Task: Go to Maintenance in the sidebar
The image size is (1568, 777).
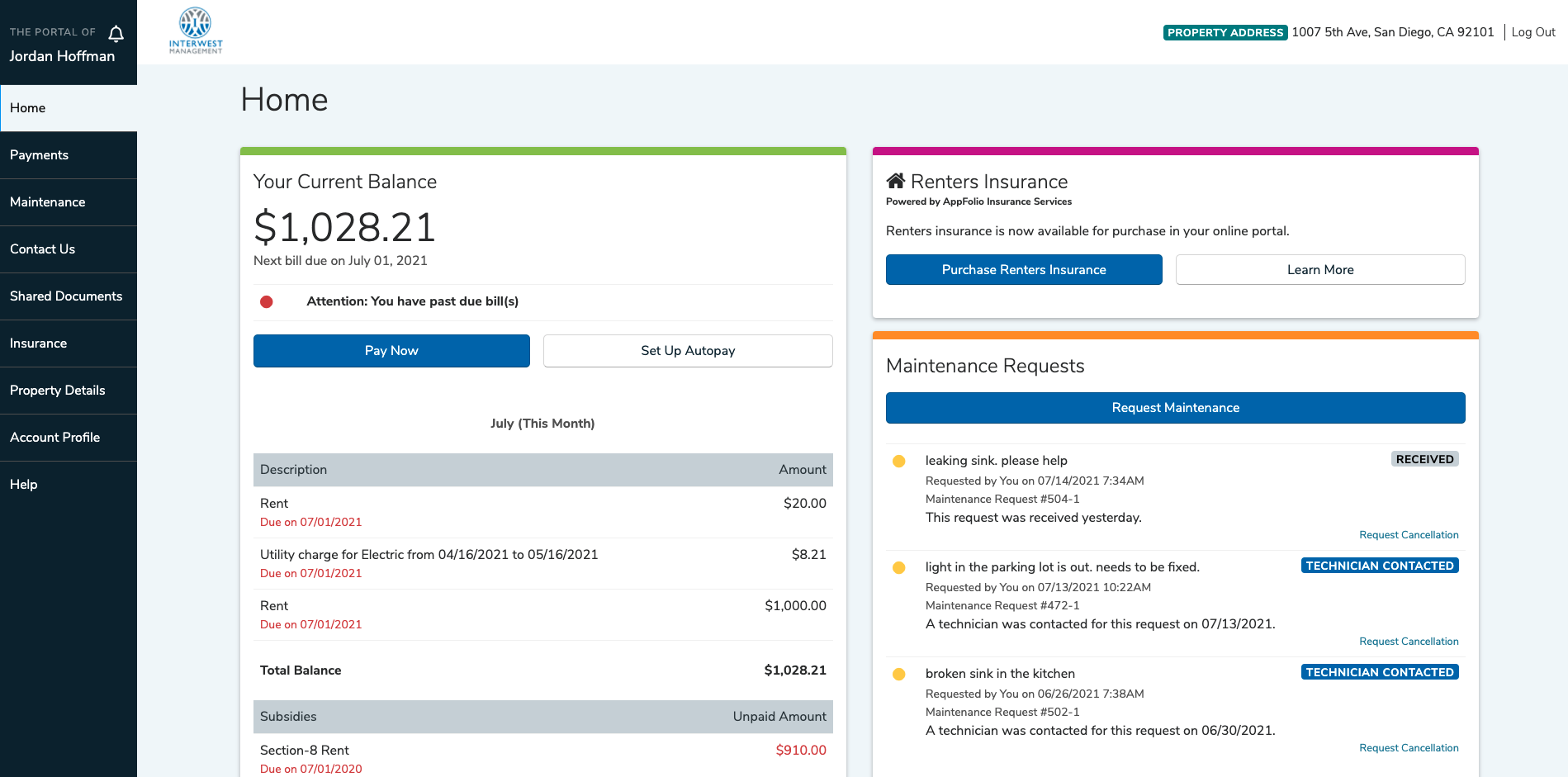Action: pos(48,202)
